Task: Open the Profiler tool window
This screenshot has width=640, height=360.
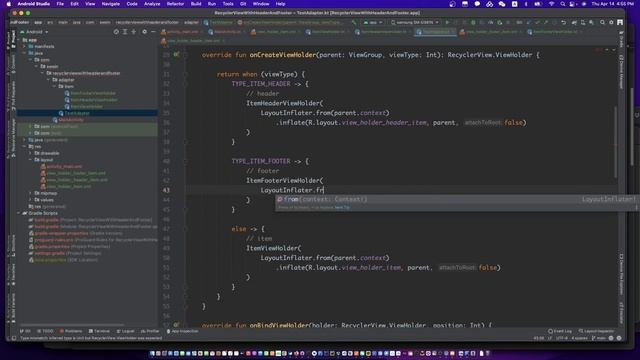Action: coord(150,331)
